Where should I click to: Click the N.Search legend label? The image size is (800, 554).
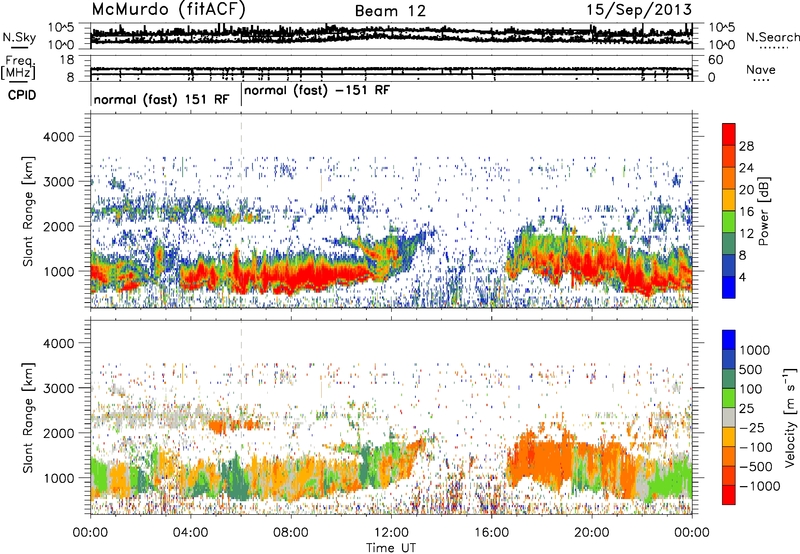point(772,37)
